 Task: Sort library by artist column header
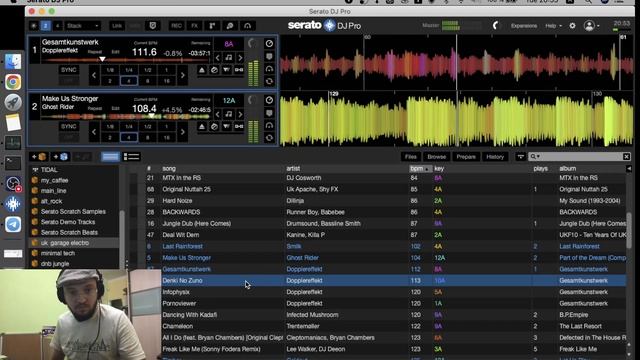point(293,169)
